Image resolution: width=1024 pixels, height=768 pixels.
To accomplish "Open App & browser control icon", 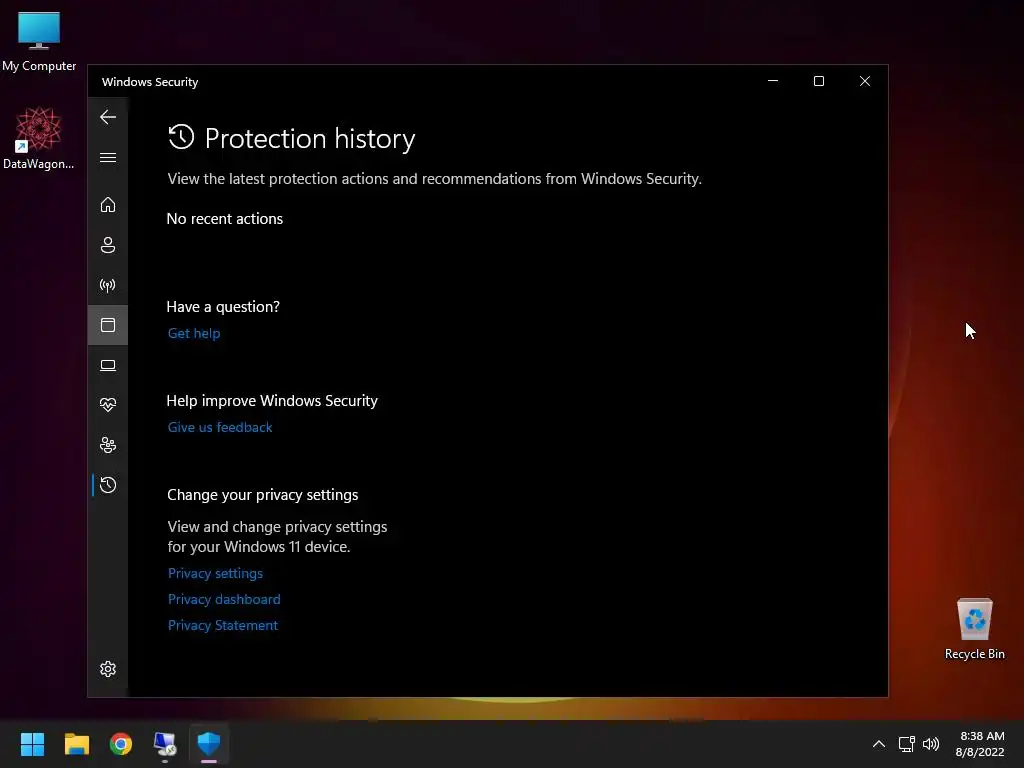I will pyautogui.click(x=108, y=325).
